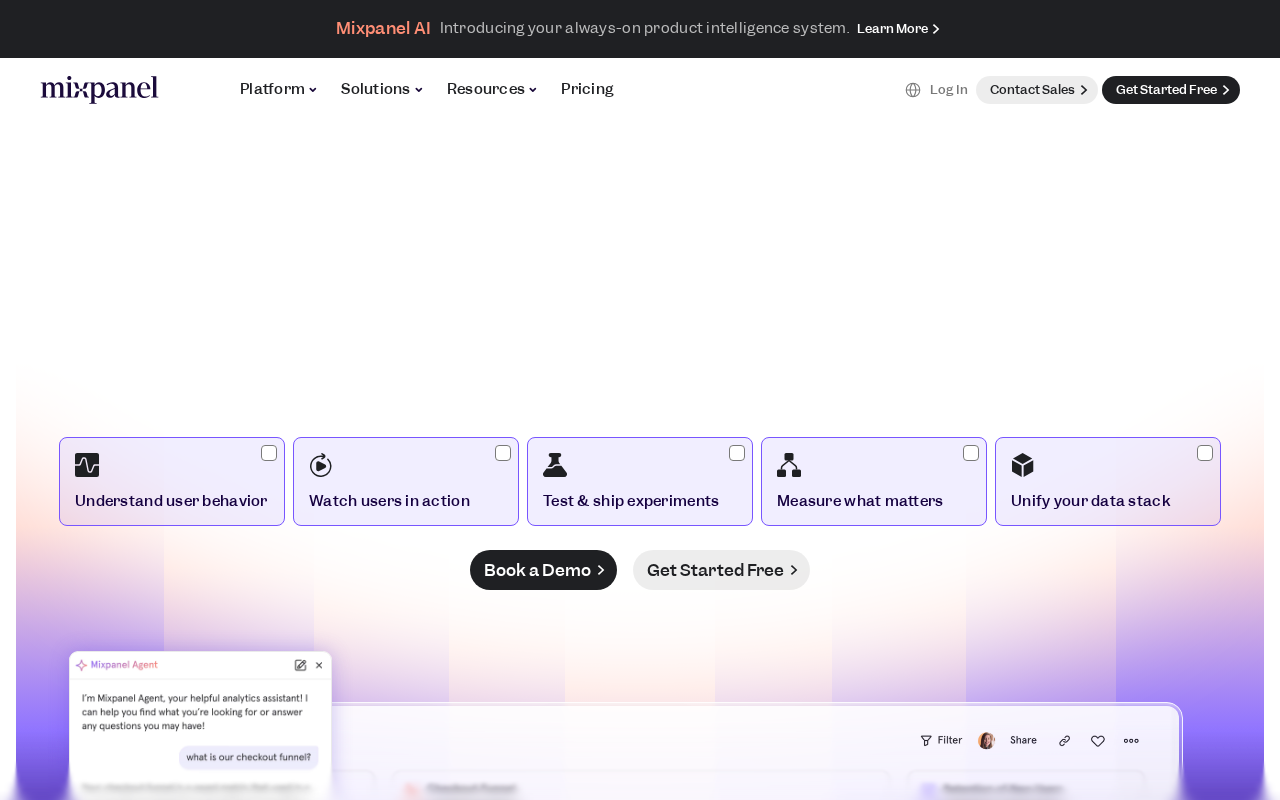The width and height of the screenshot is (1280, 800).
Task: Click the Test & ship experiments flask icon
Action: [555, 465]
